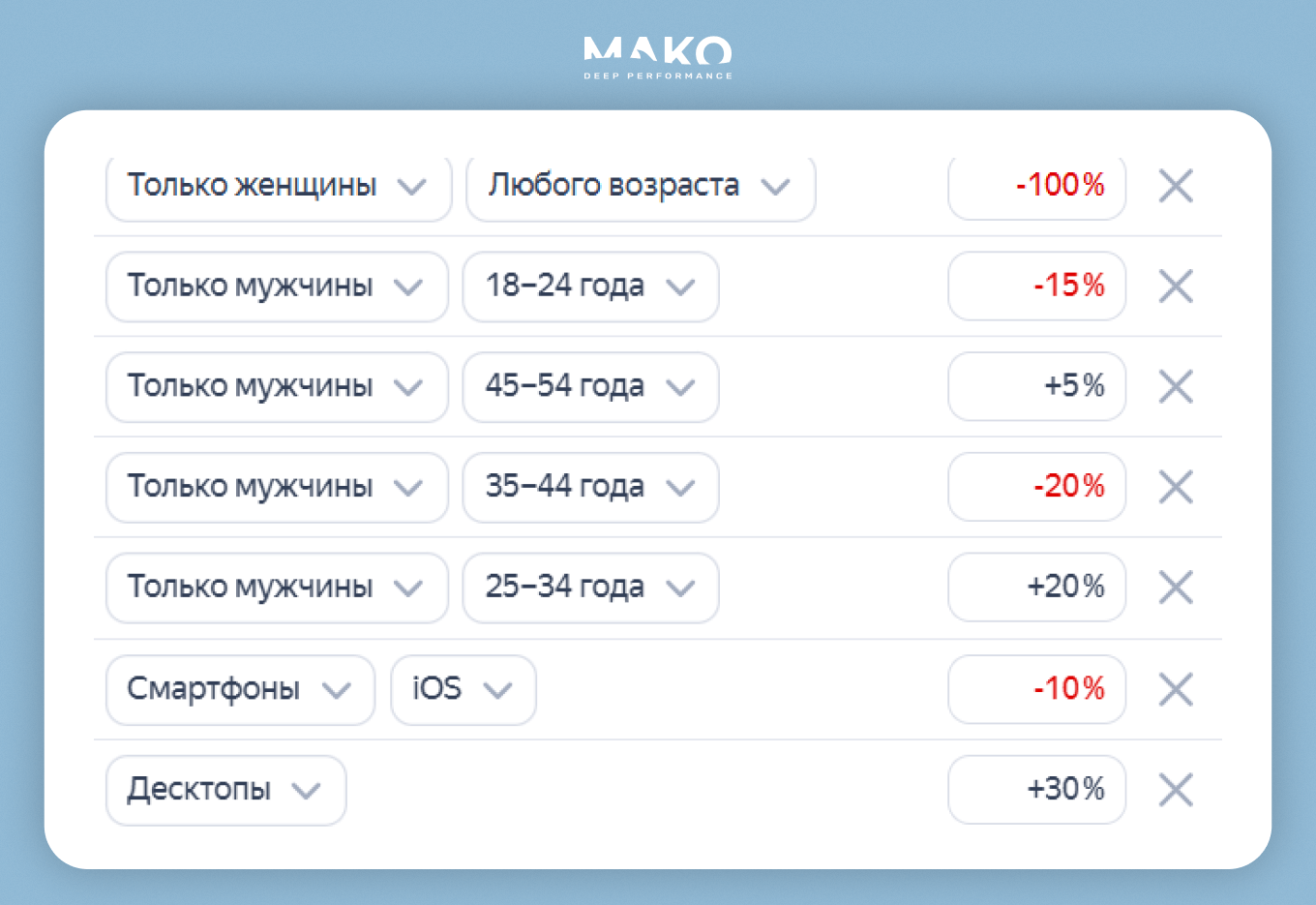Click the +30% bid adjustment field

point(1036,790)
